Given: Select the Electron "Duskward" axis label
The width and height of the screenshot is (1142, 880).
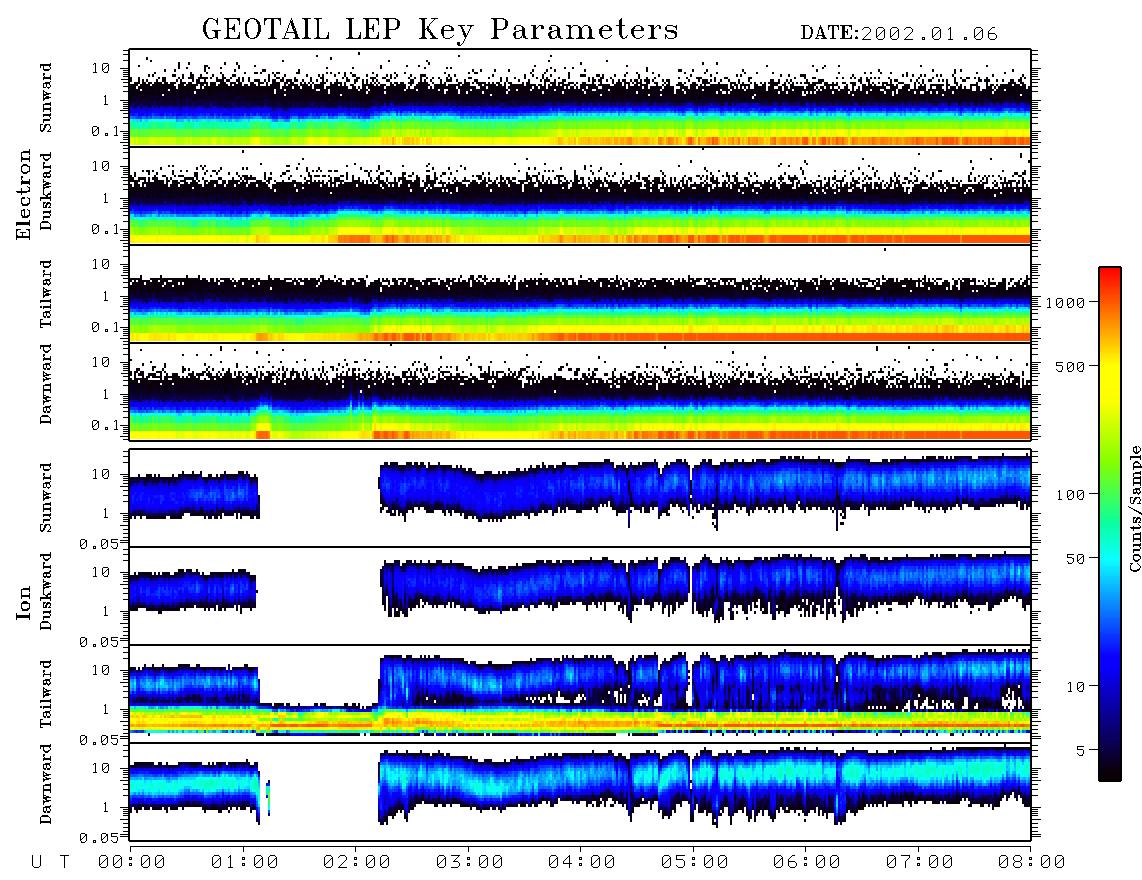Looking at the screenshot, I should 45,191.
